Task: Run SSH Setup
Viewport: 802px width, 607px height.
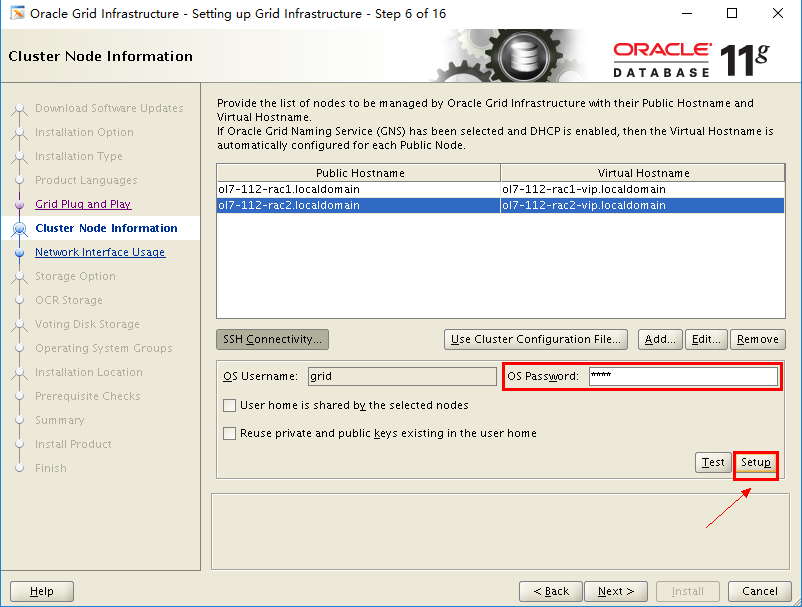Action: [x=756, y=462]
